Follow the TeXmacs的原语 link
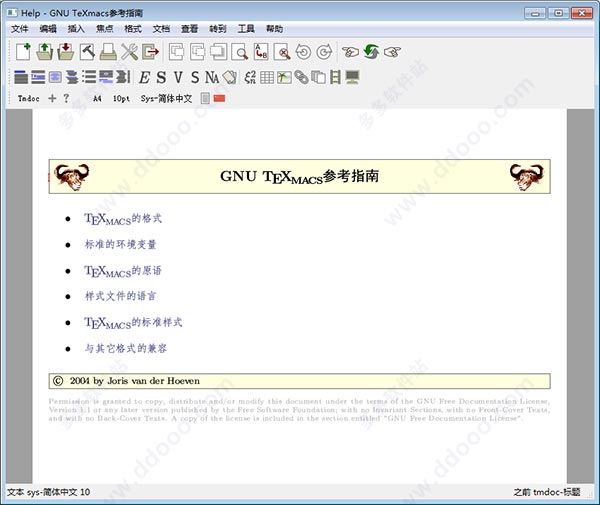Screen dimensions: 600x505 click(x=123, y=271)
